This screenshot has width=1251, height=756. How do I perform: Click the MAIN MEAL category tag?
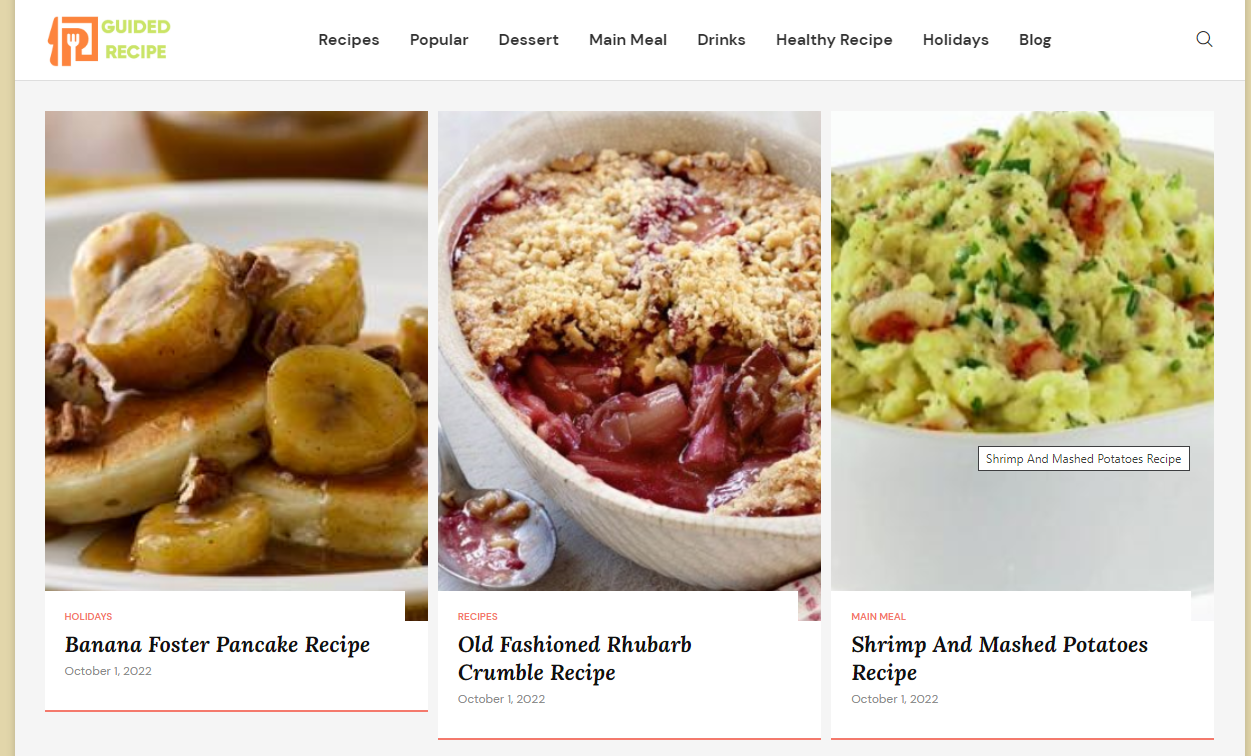coord(878,617)
